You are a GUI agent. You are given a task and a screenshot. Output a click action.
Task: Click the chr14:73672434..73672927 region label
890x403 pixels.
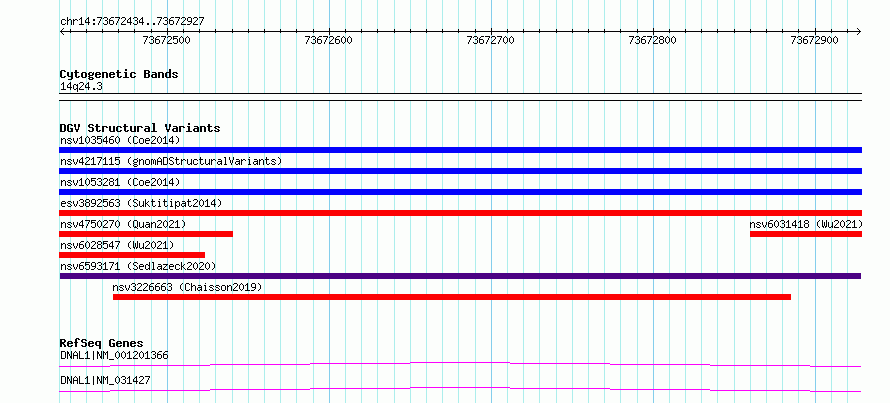[x=132, y=22]
